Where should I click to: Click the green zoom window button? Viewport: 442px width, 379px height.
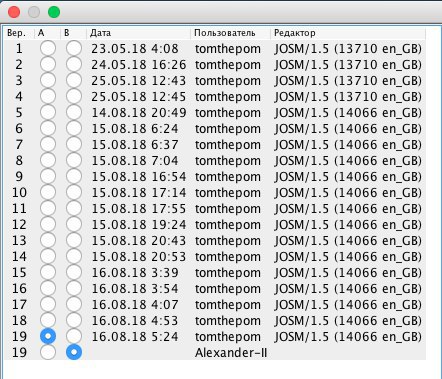(54, 12)
